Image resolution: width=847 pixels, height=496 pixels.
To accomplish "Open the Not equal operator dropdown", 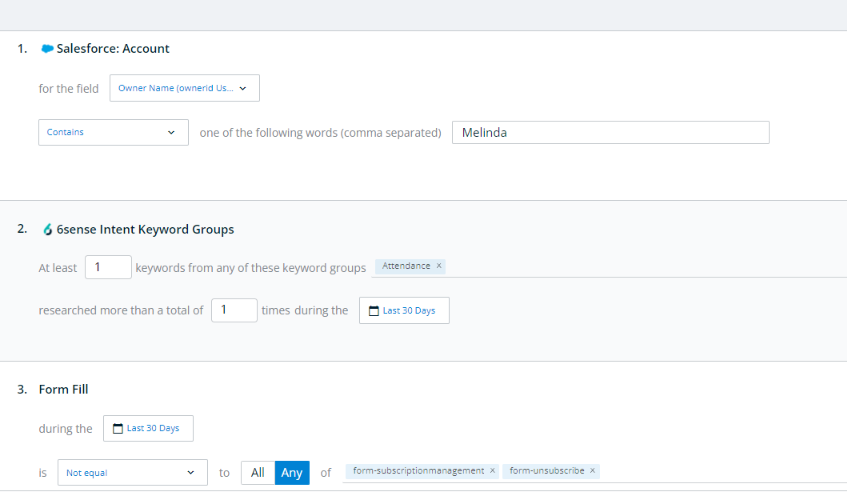I will [x=132, y=473].
